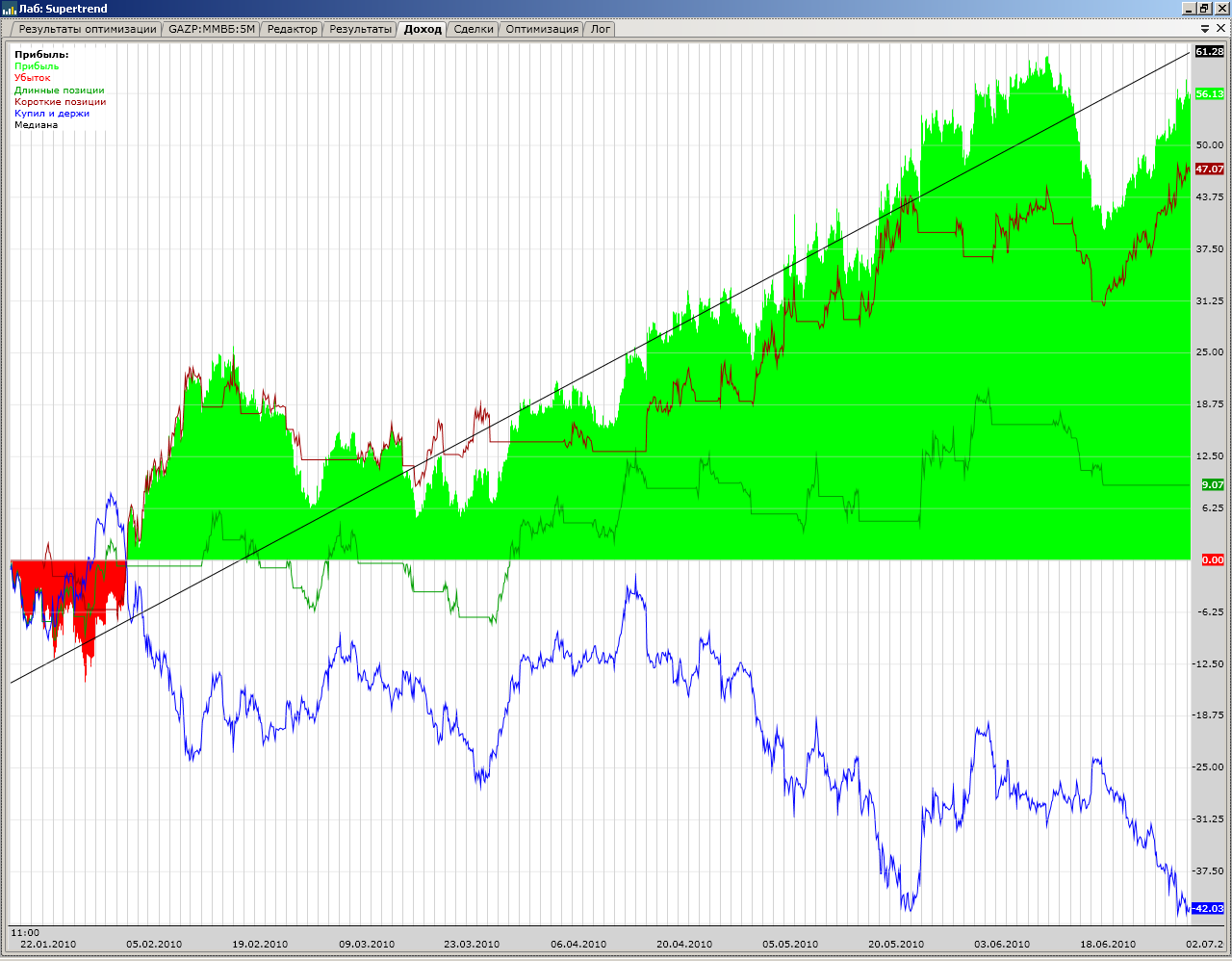
Task: Switch to the Редактор tab
Action: point(292,29)
